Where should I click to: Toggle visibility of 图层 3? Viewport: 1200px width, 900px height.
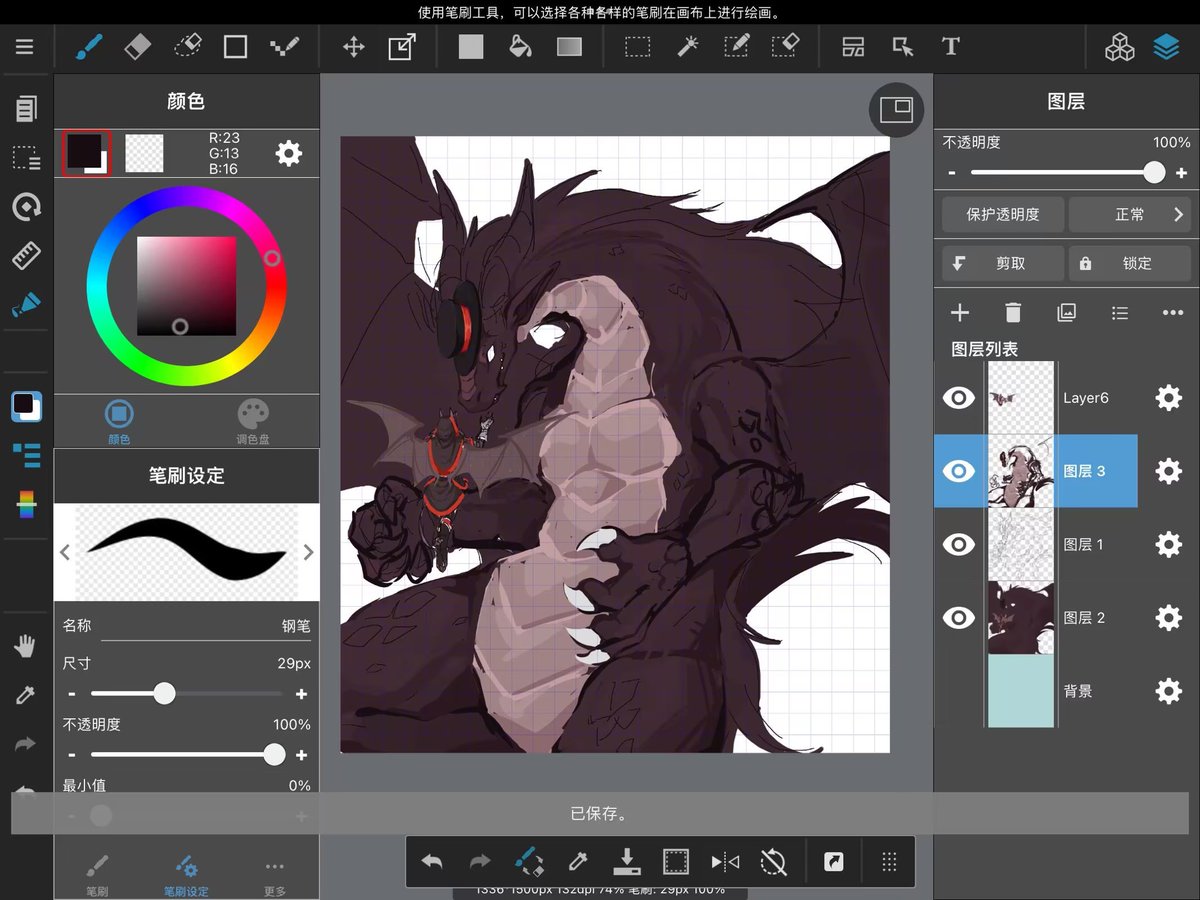pyautogui.click(x=959, y=471)
